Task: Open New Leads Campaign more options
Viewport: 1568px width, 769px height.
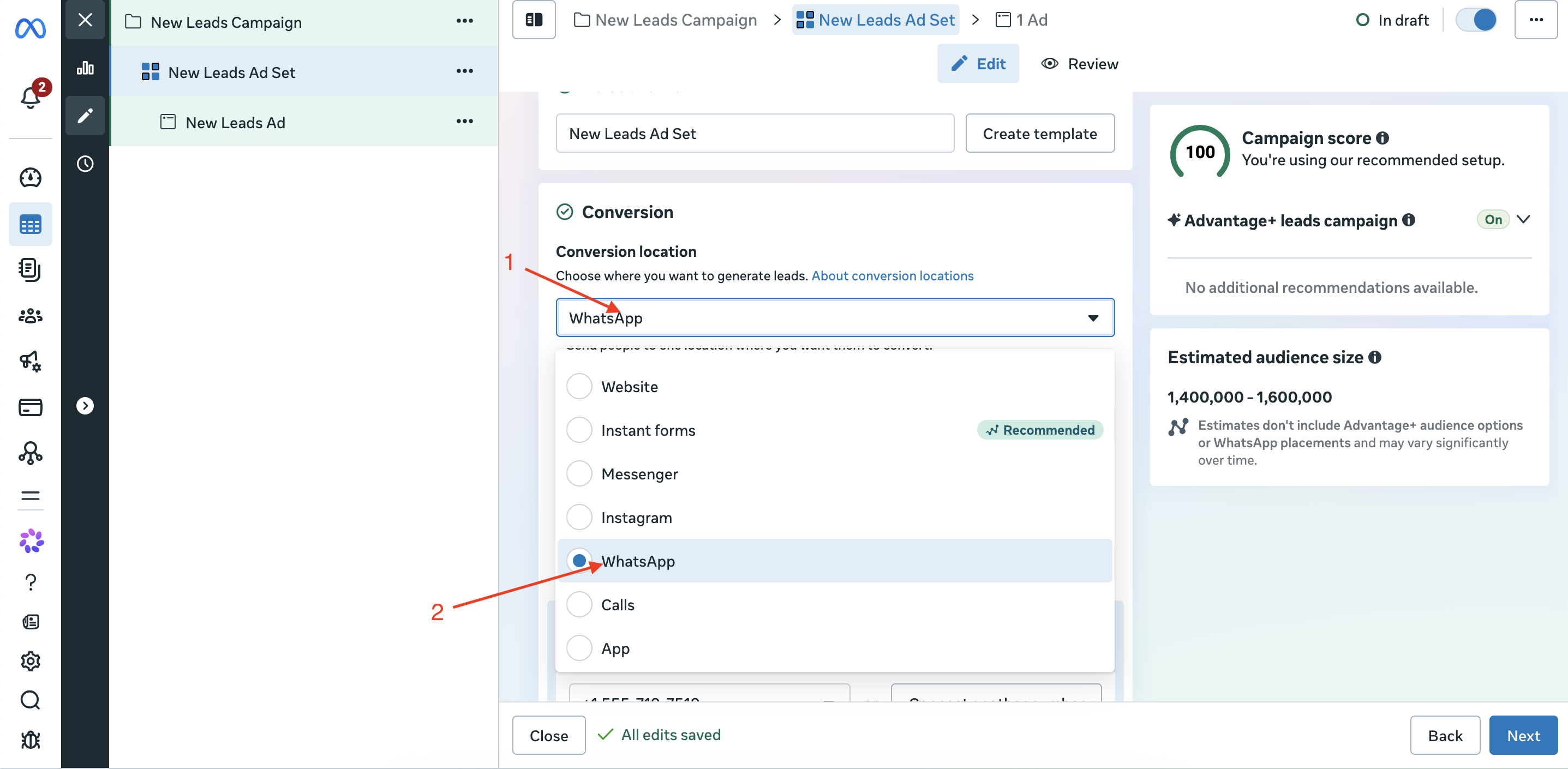Action: pyautogui.click(x=464, y=21)
